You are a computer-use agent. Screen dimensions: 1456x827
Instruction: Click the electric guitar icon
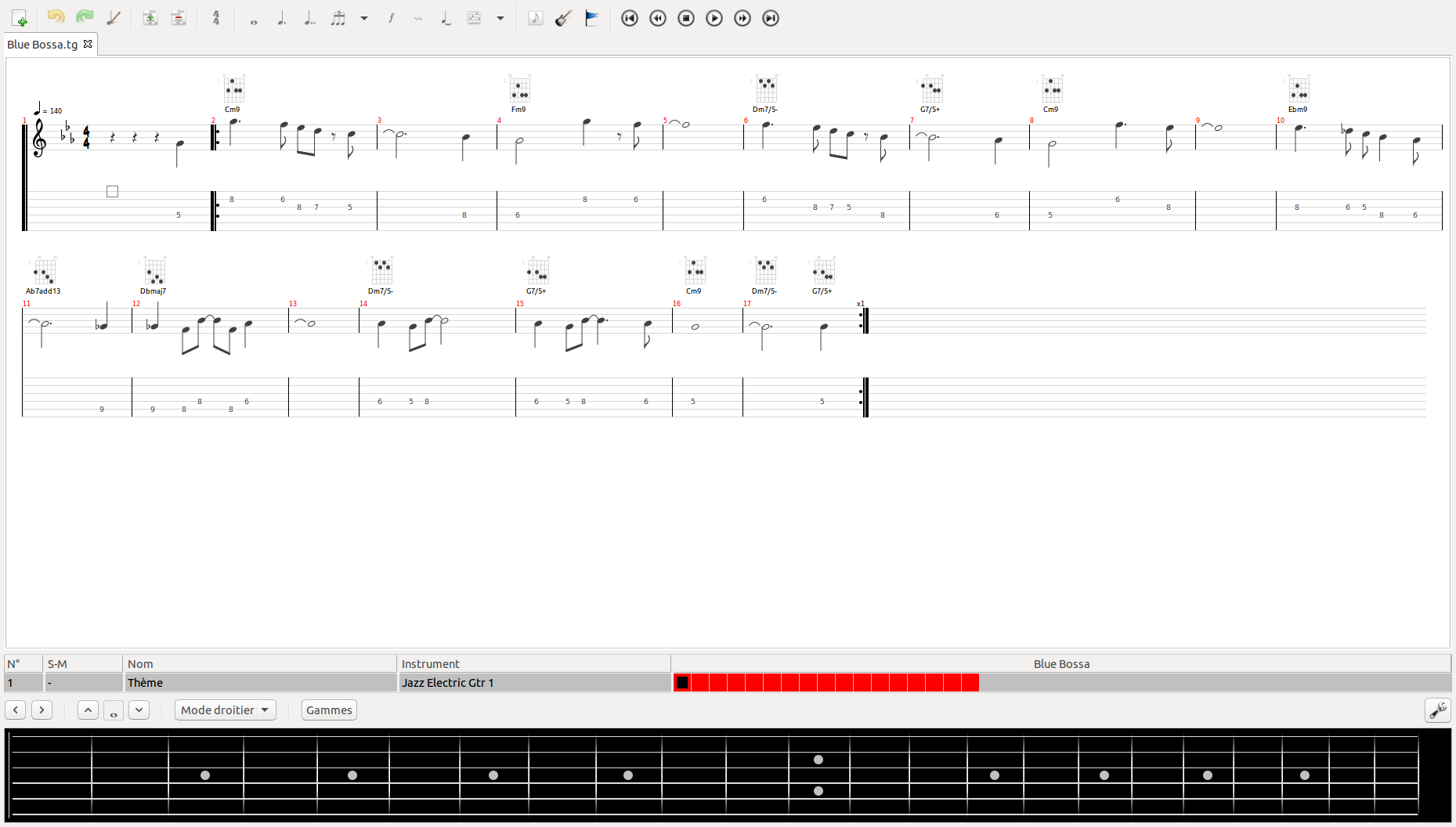[x=564, y=18]
